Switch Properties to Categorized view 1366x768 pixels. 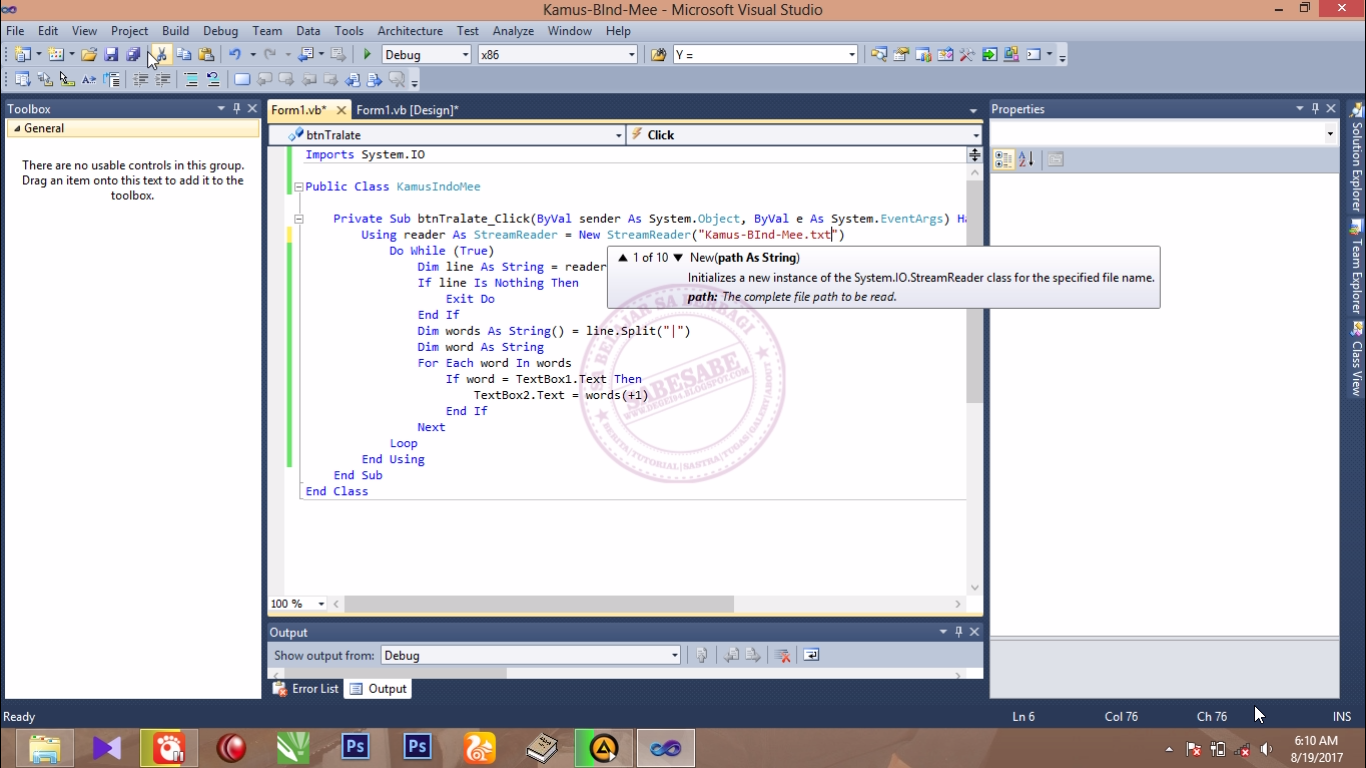pos(1003,160)
